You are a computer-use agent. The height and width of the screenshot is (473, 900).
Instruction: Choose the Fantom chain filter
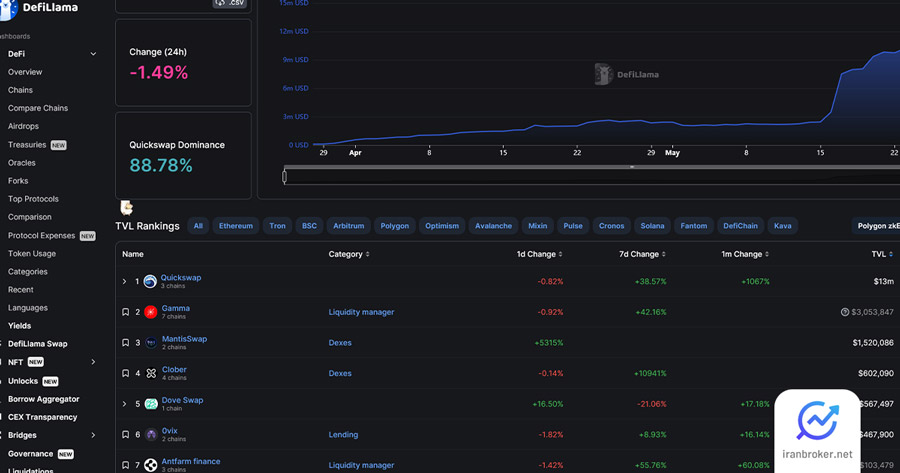point(693,226)
